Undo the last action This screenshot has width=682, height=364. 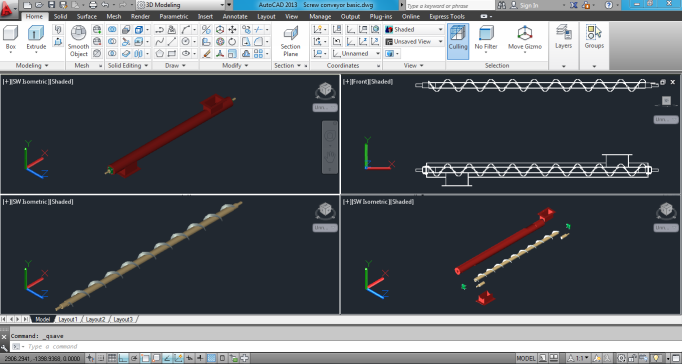click(105, 5)
